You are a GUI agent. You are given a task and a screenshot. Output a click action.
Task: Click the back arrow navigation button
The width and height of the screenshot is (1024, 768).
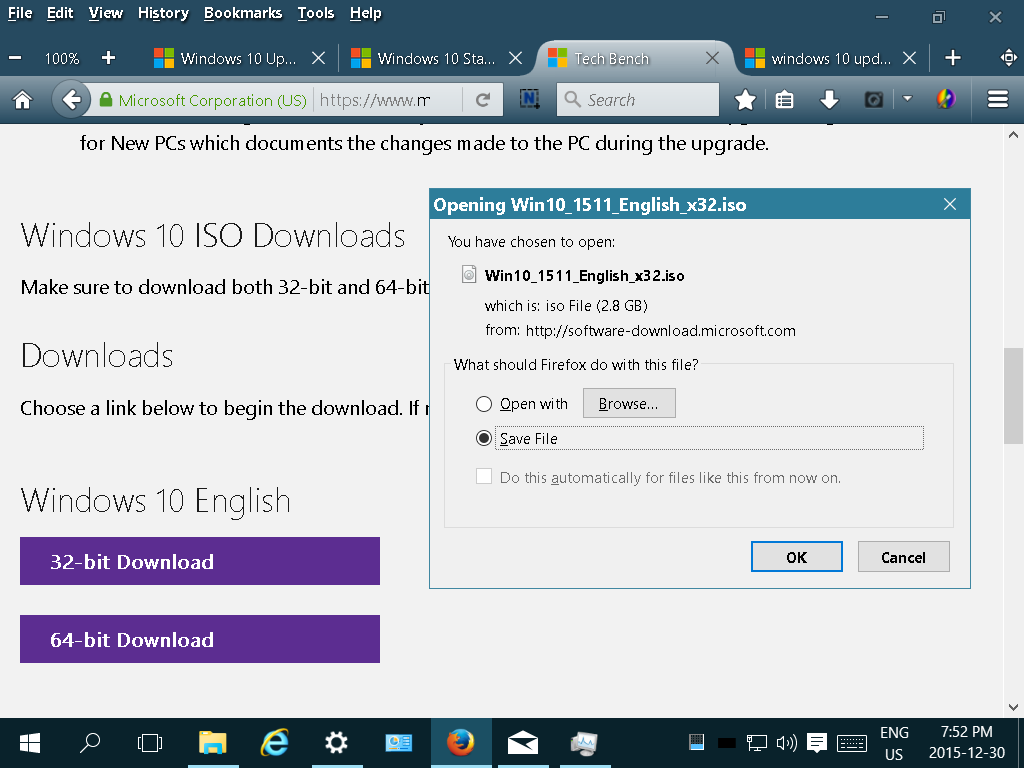[x=71, y=100]
